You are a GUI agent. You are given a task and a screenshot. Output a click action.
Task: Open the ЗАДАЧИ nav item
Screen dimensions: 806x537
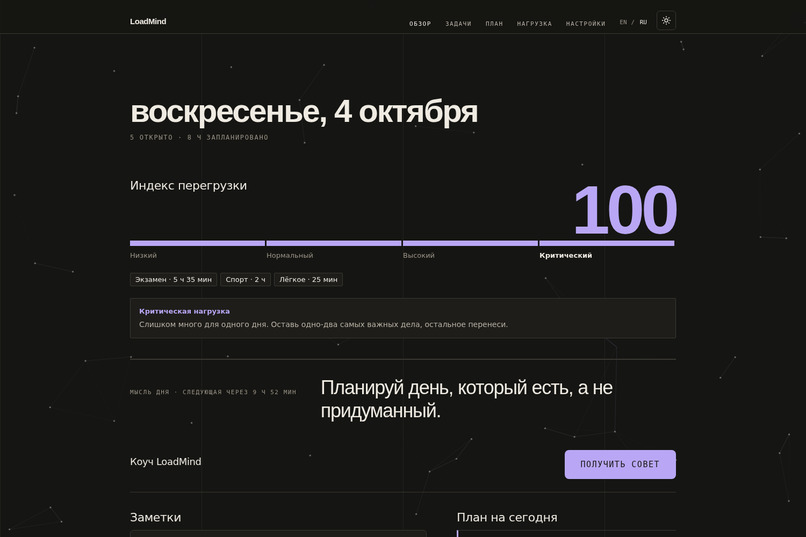(x=458, y=24)
